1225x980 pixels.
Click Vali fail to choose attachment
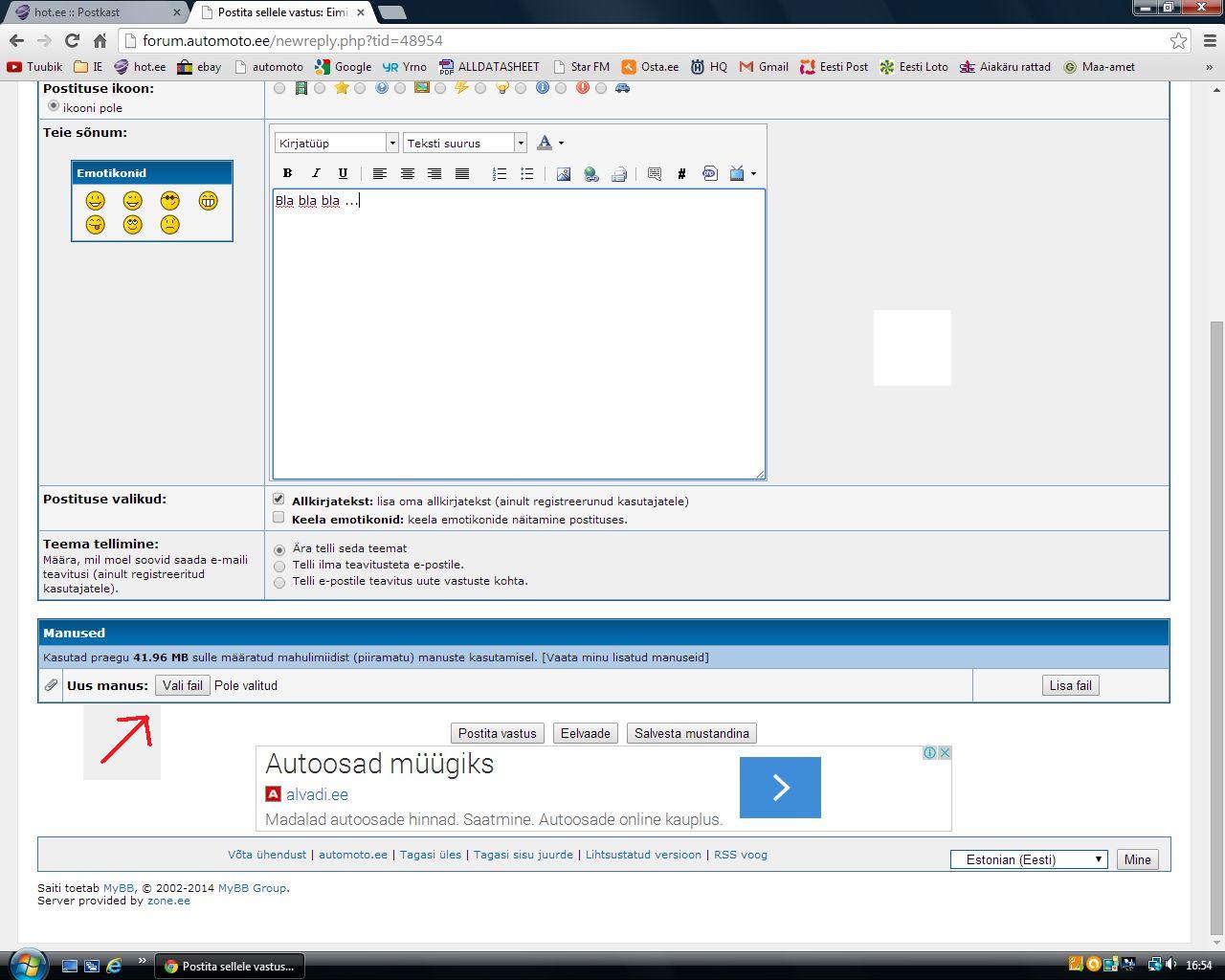tap(182, 685)
